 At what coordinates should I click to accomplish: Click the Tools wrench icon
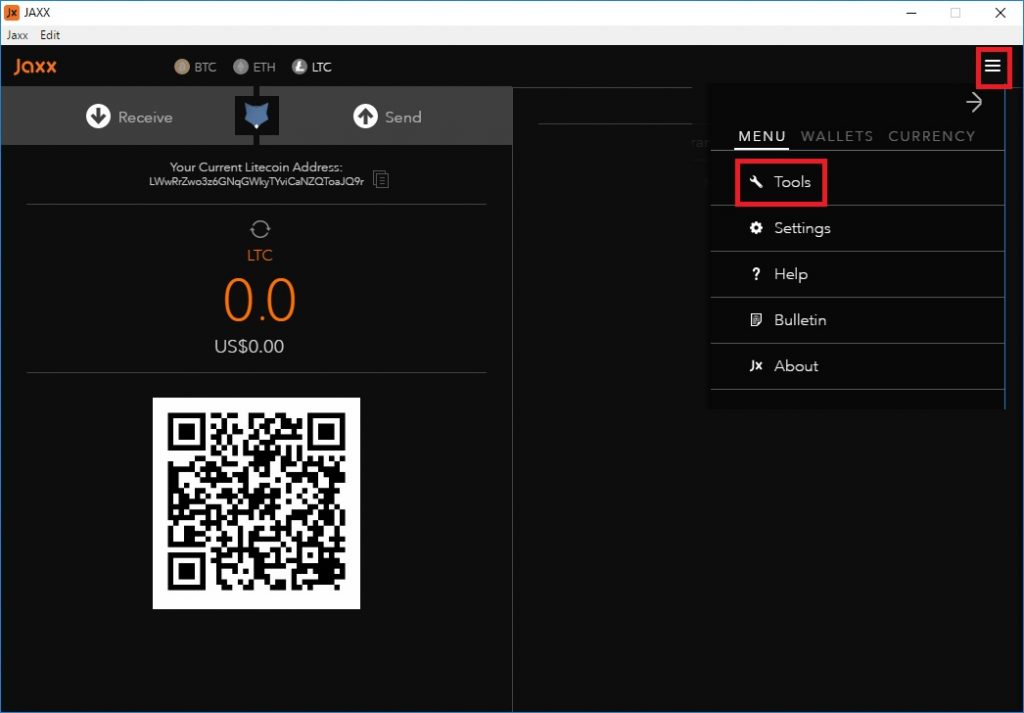click(x=756, y=182)
